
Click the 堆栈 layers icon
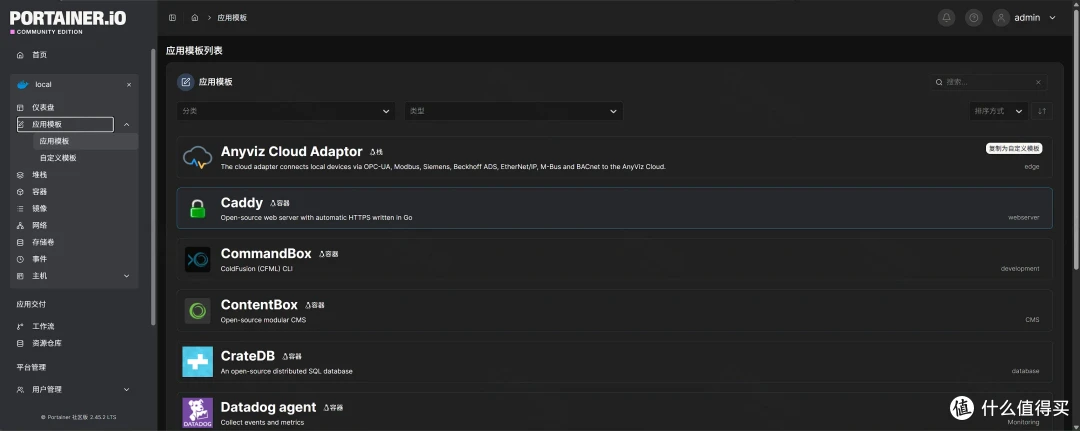20,175
